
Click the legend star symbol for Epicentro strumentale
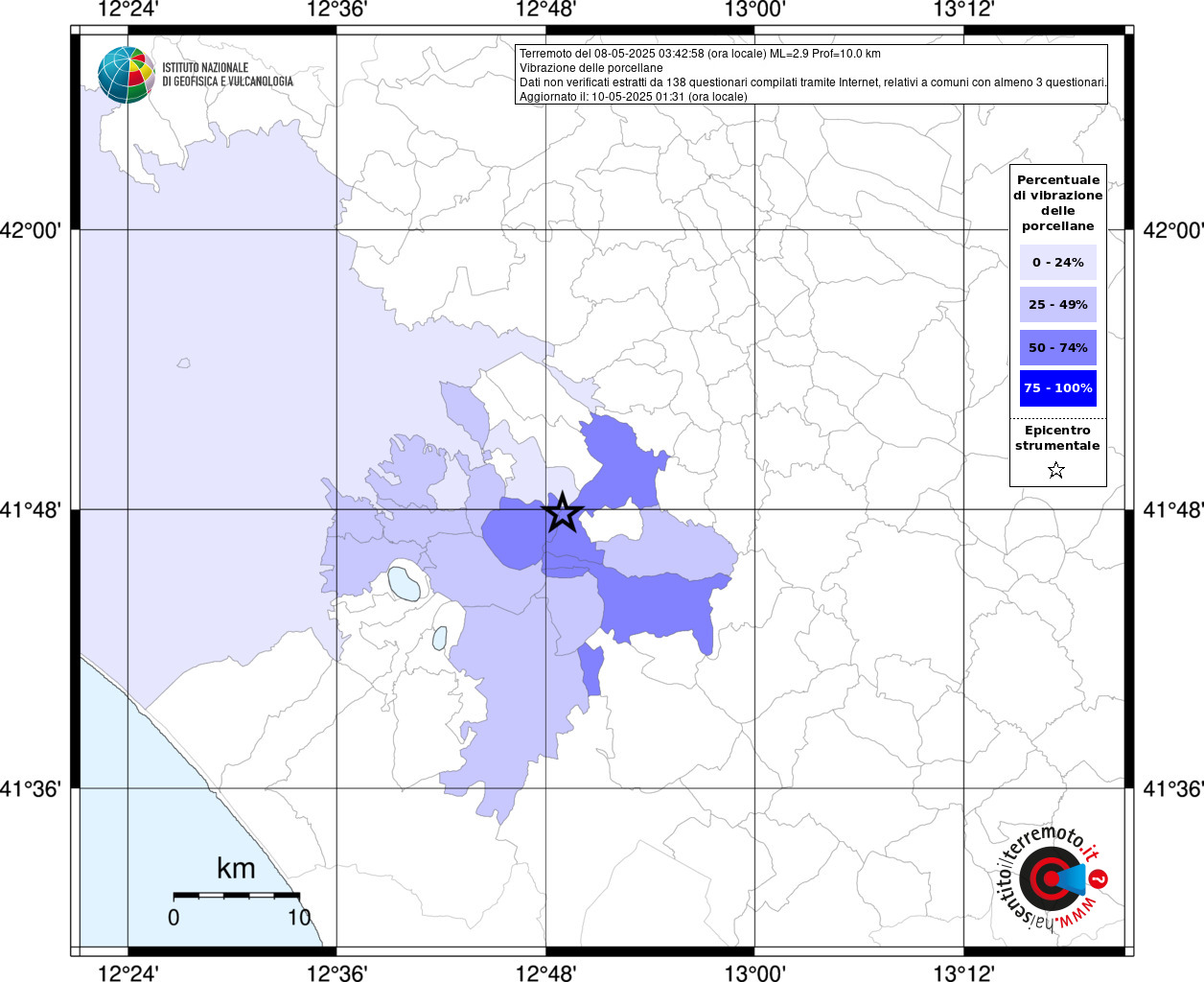pyautogui.click(x=1056, y=470)
